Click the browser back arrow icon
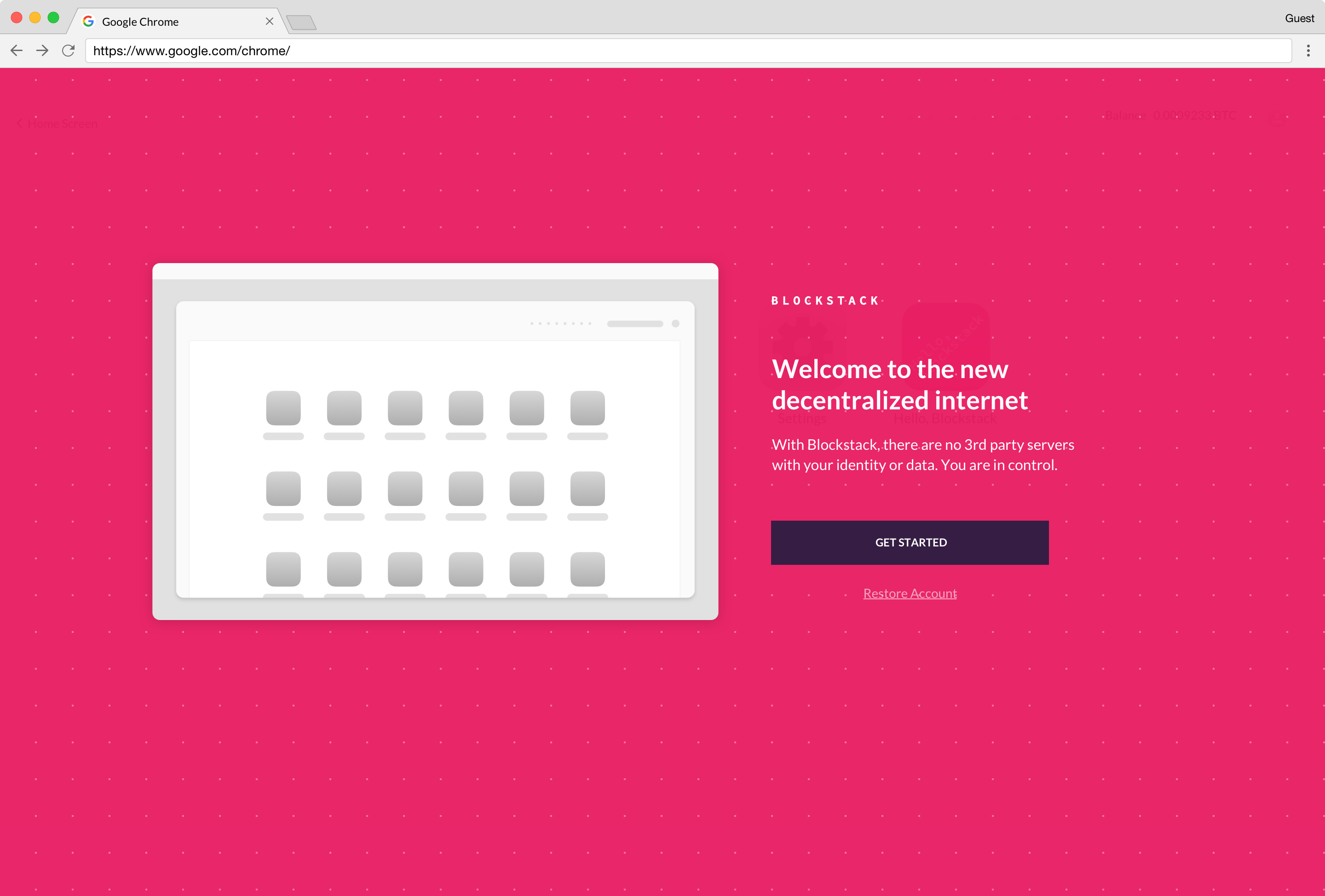Viewport: 1325px width, 896px height. click(x=16, y=51)
